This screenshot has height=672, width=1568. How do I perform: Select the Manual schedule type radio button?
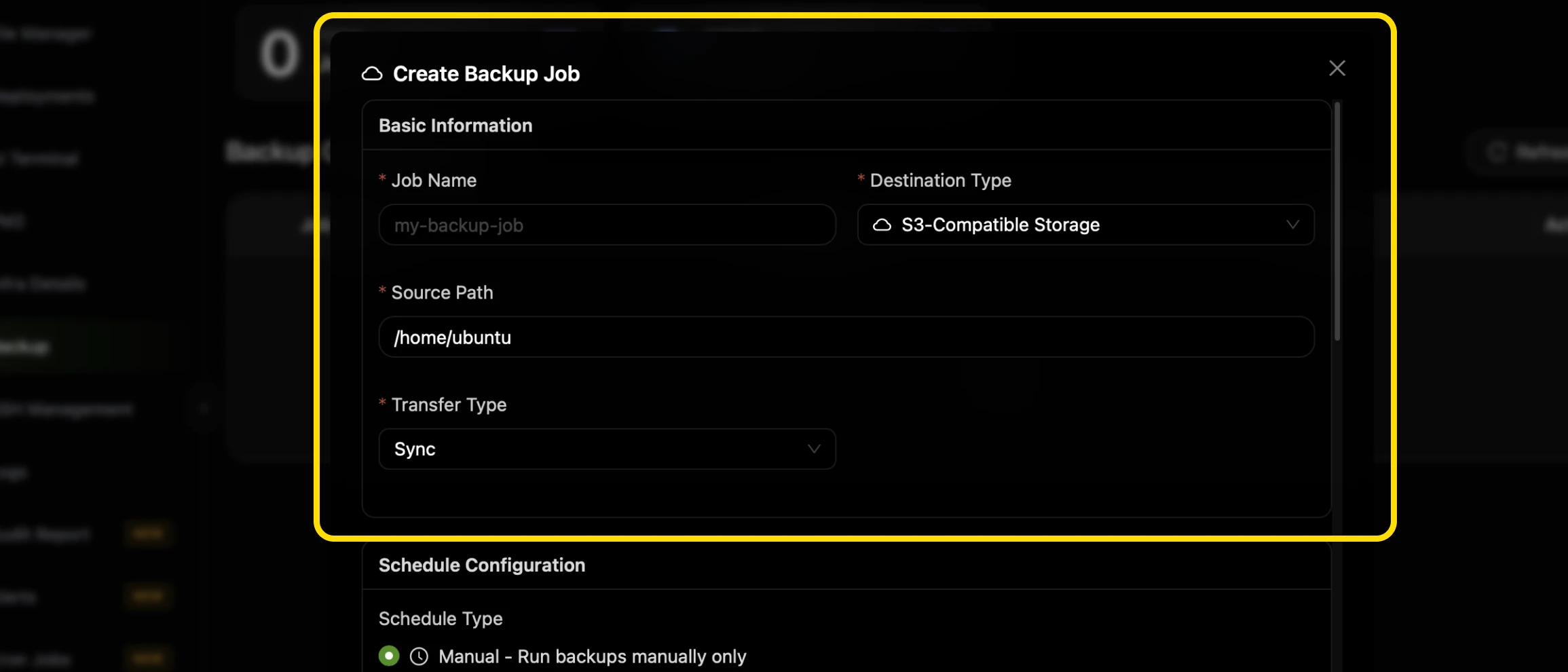click(x=389, y=656)
